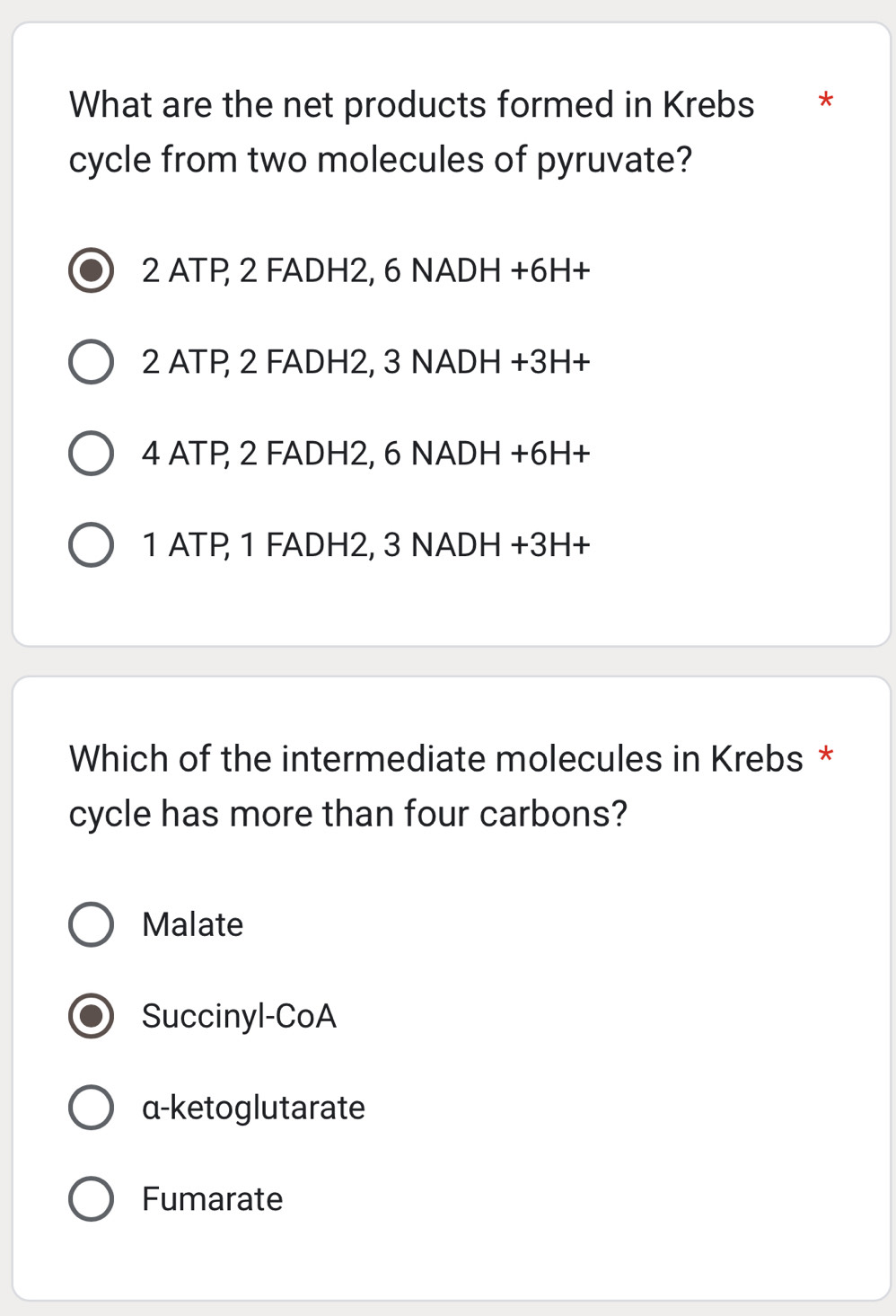This screenshot has height=1316, width=896.
Task: Click the label text "Malate"
Action: [192, 924]
